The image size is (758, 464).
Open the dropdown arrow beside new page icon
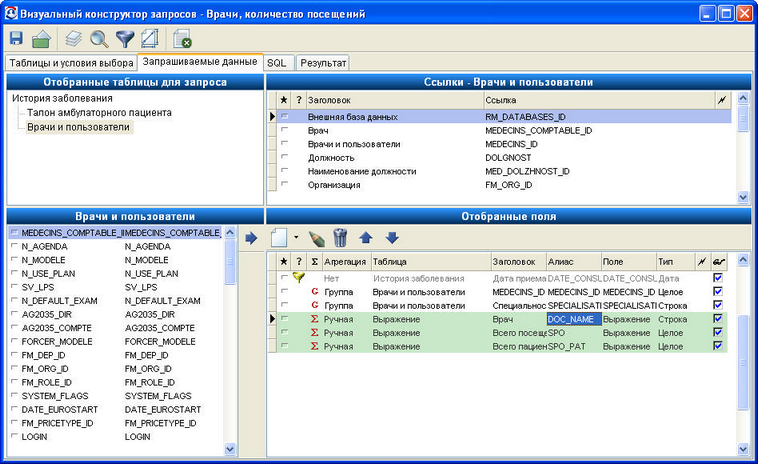click(296, 237)
